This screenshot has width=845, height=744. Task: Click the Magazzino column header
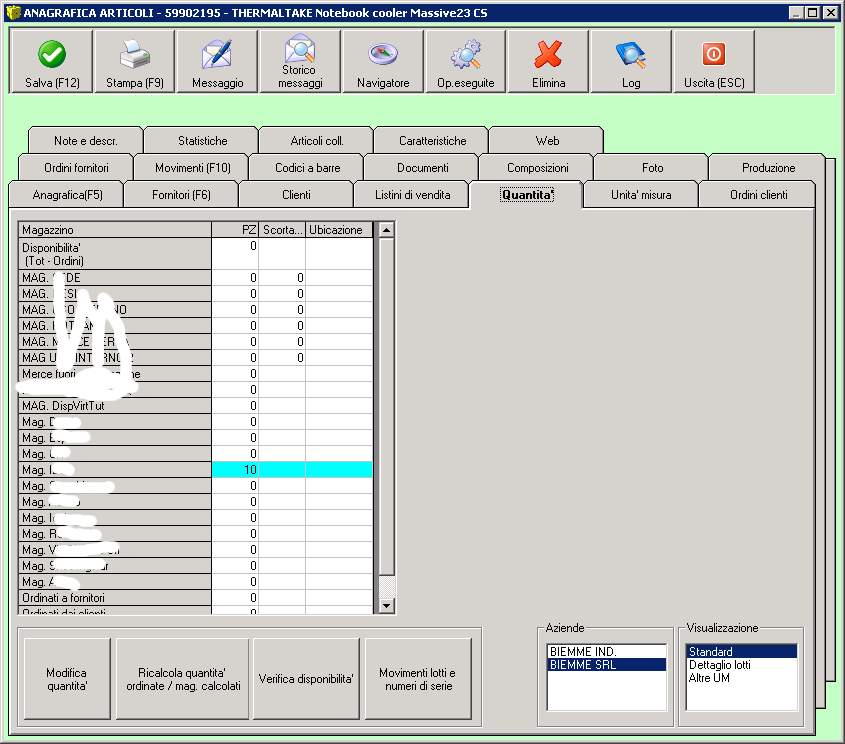point(115,230)
